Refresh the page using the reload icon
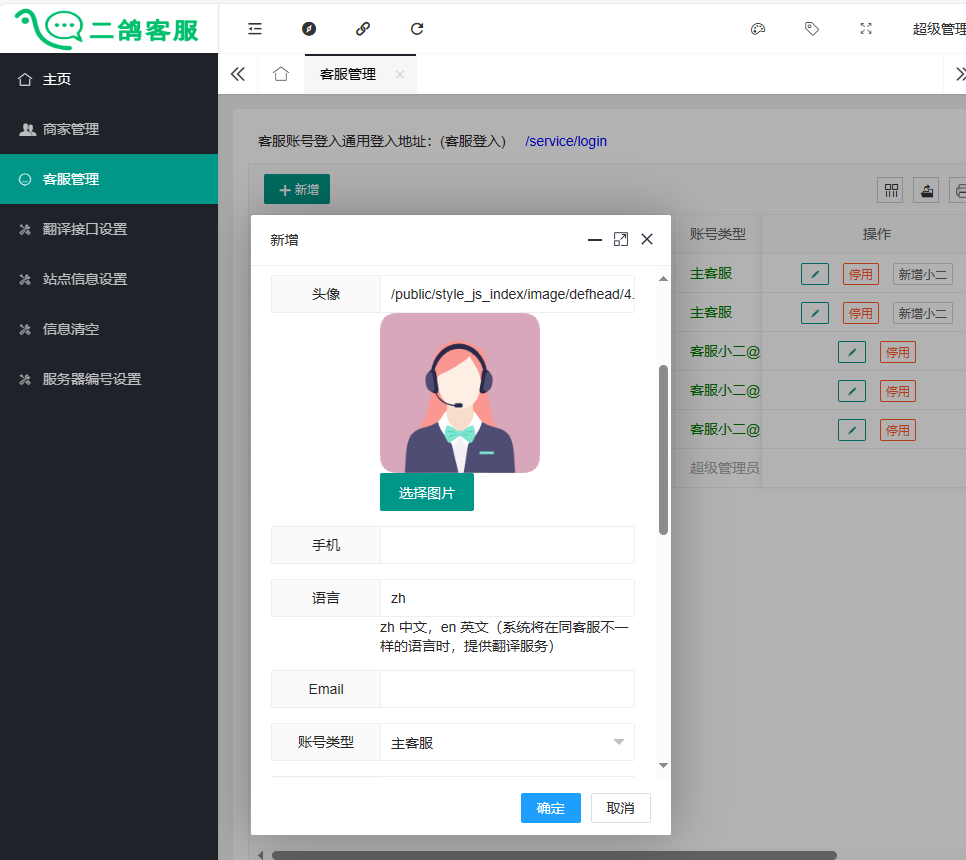 click(417, 29)
